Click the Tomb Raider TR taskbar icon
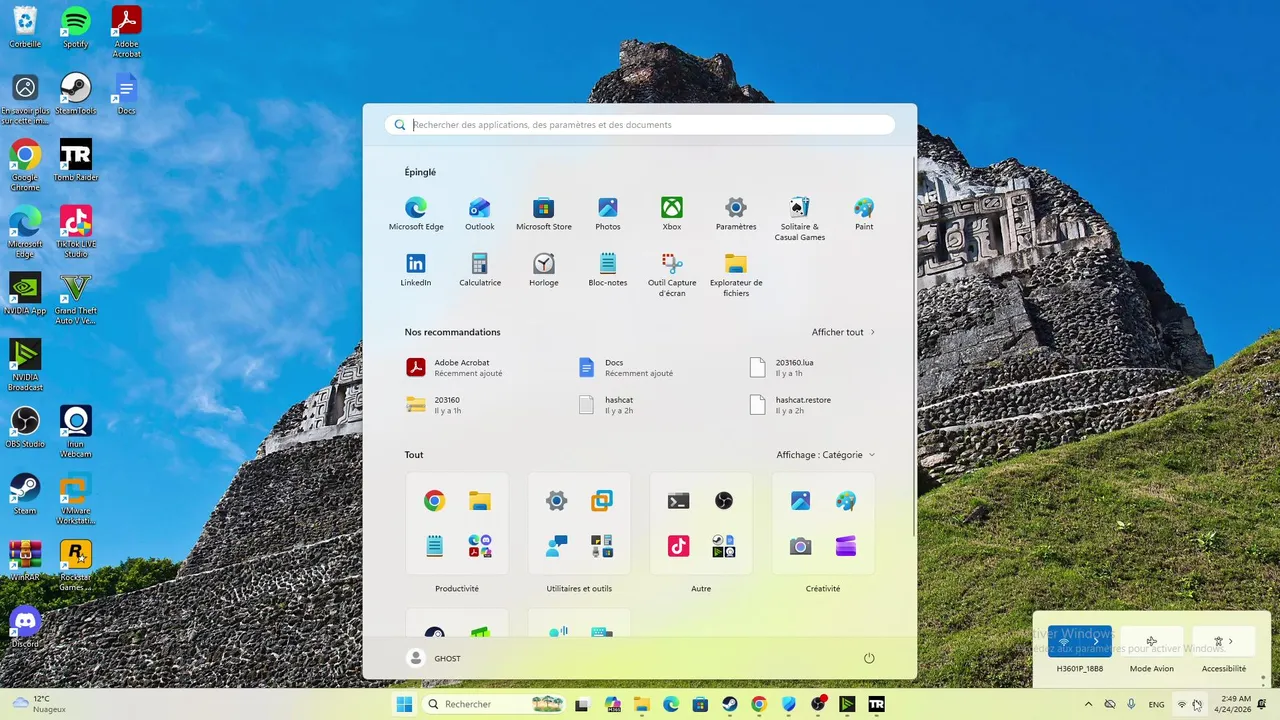The height and width of the screenshot is (720, 1280). [x=877, y=704]
